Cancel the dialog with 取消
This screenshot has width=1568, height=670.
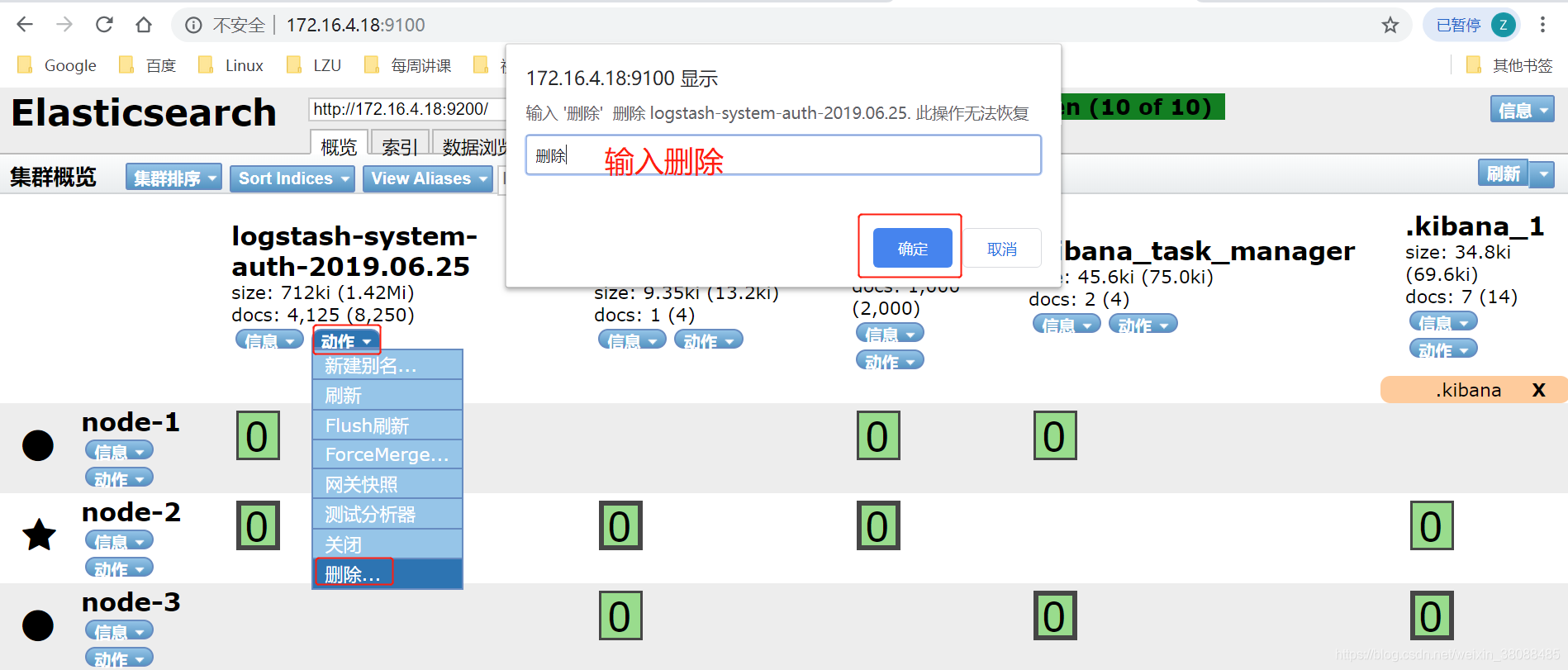tap(1002, 248)
